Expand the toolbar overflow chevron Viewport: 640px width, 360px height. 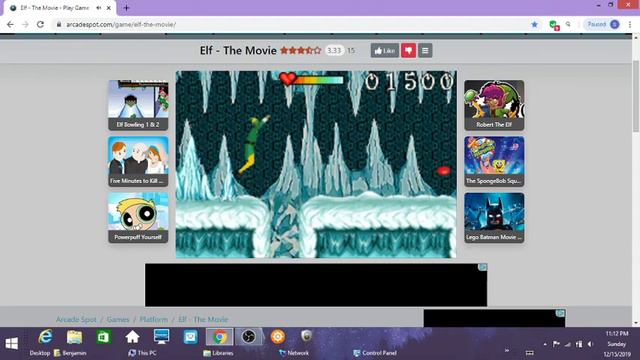[x=507, y=351]
